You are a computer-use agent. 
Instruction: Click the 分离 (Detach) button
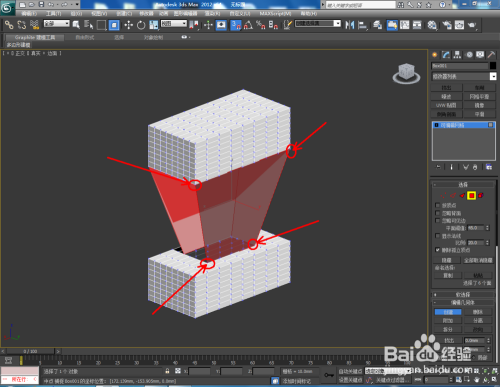(478, 321)
